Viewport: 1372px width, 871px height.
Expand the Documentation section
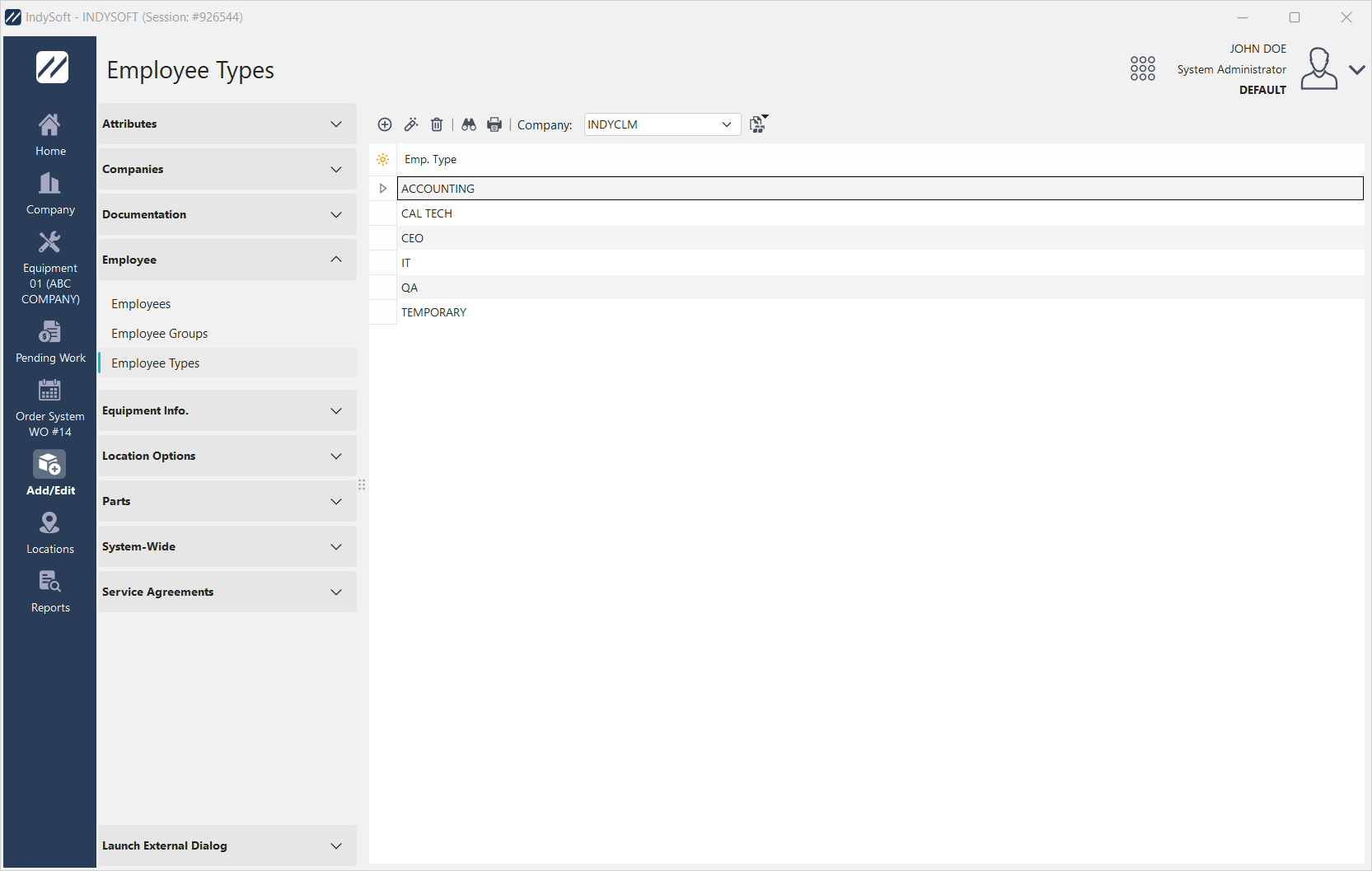[227, 214]
